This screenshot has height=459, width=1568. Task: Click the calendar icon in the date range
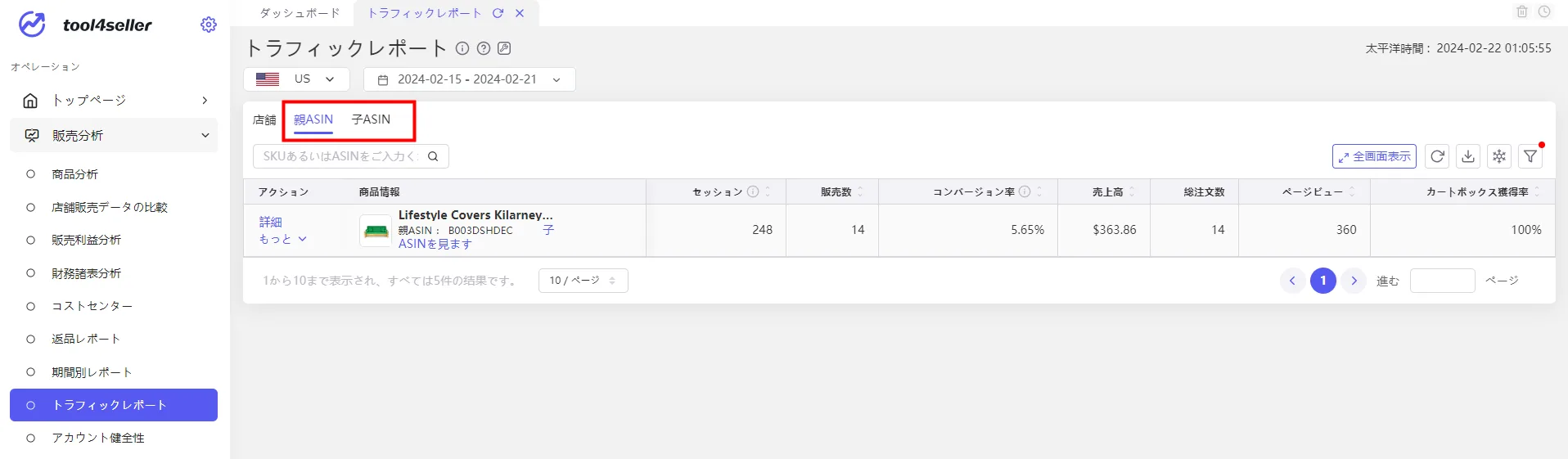(x=382, y=80)
